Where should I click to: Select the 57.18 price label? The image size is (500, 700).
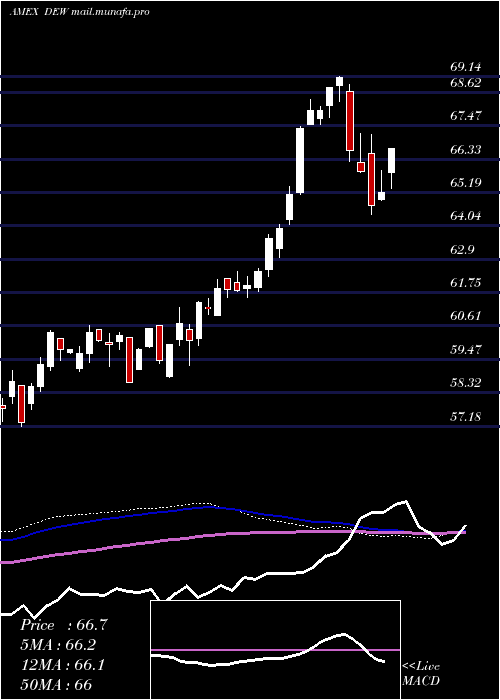(466, 417)
